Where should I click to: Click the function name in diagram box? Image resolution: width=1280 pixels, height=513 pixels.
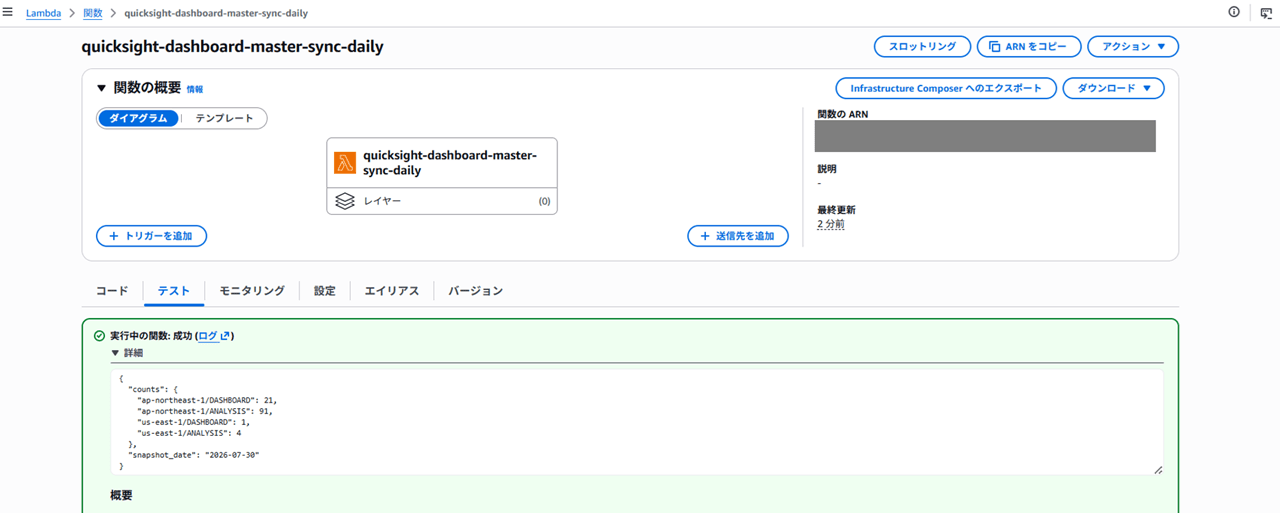(450, 163)
